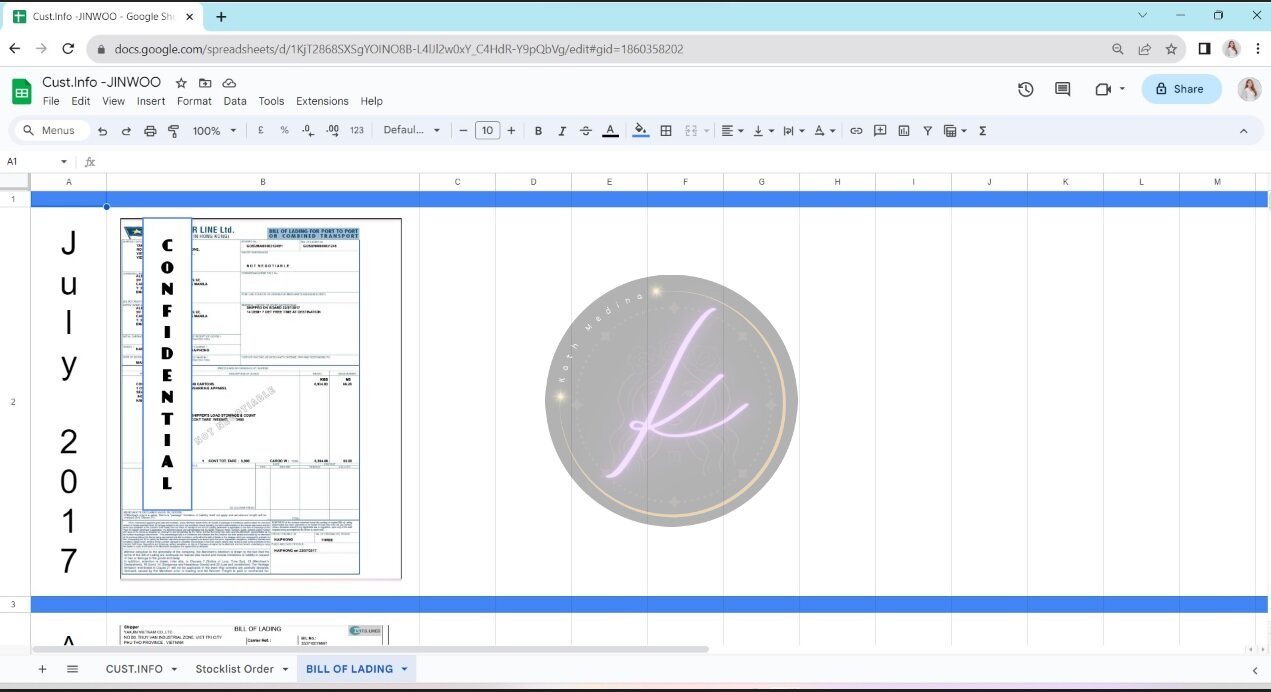Click the bill of lading image thumbnail
The width and height of the screenshot is (1271, 692).
coord(261,398)
